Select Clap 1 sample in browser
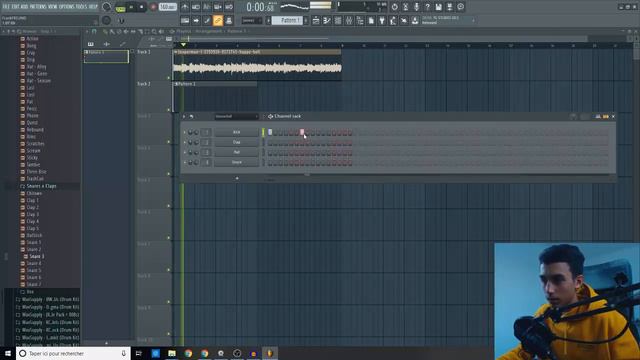This screenshot has height=360, width=640. 32,200
